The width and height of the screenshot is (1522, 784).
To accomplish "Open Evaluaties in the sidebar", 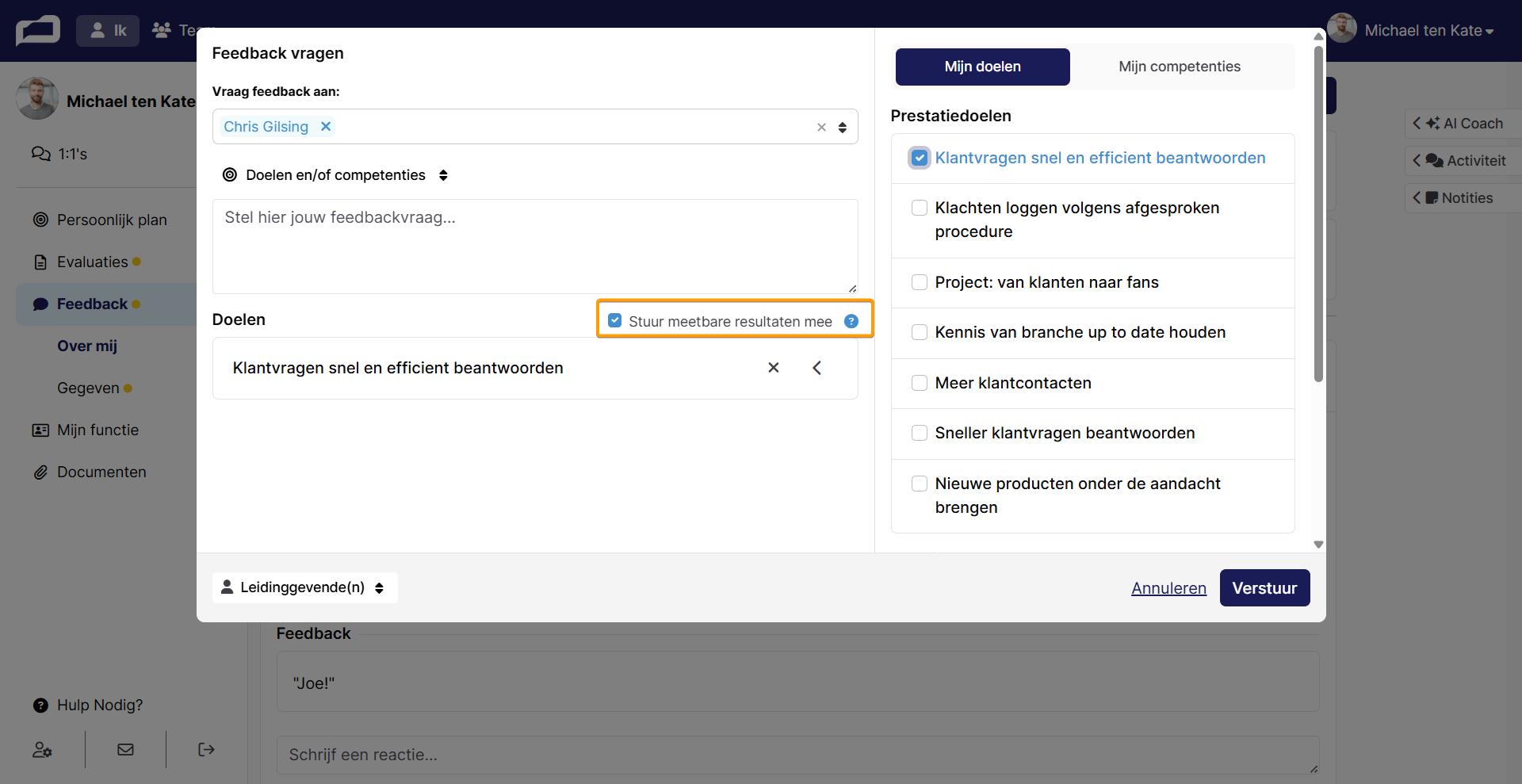I will [x=87, y=262].
